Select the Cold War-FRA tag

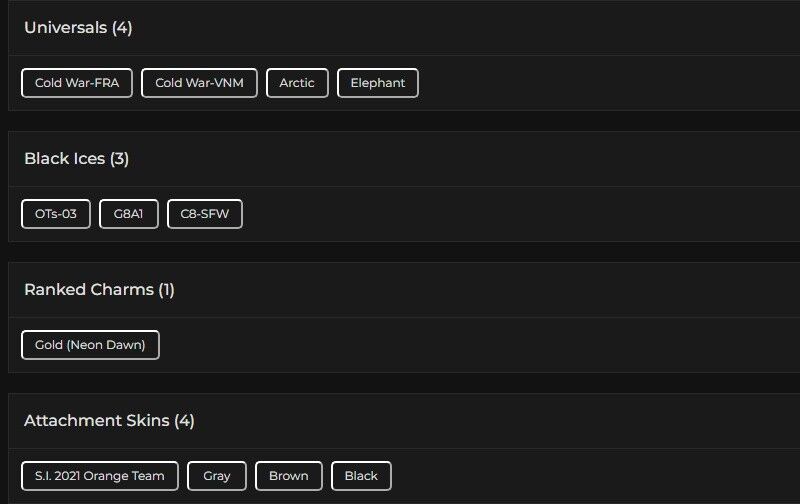point(77,83)
